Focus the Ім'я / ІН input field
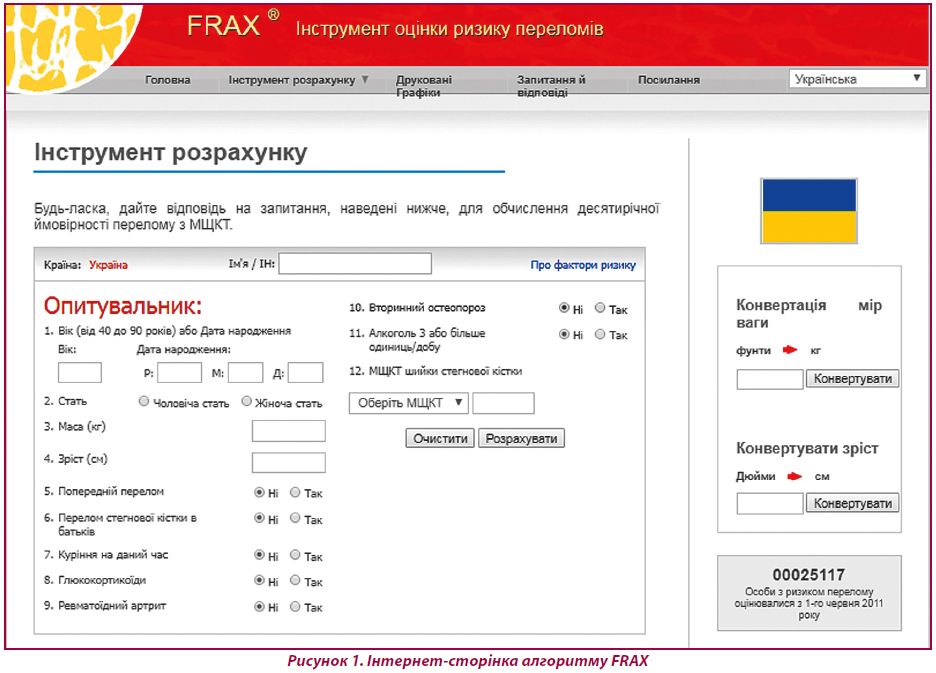Screen dimensions: 936x673 (355, 263)
